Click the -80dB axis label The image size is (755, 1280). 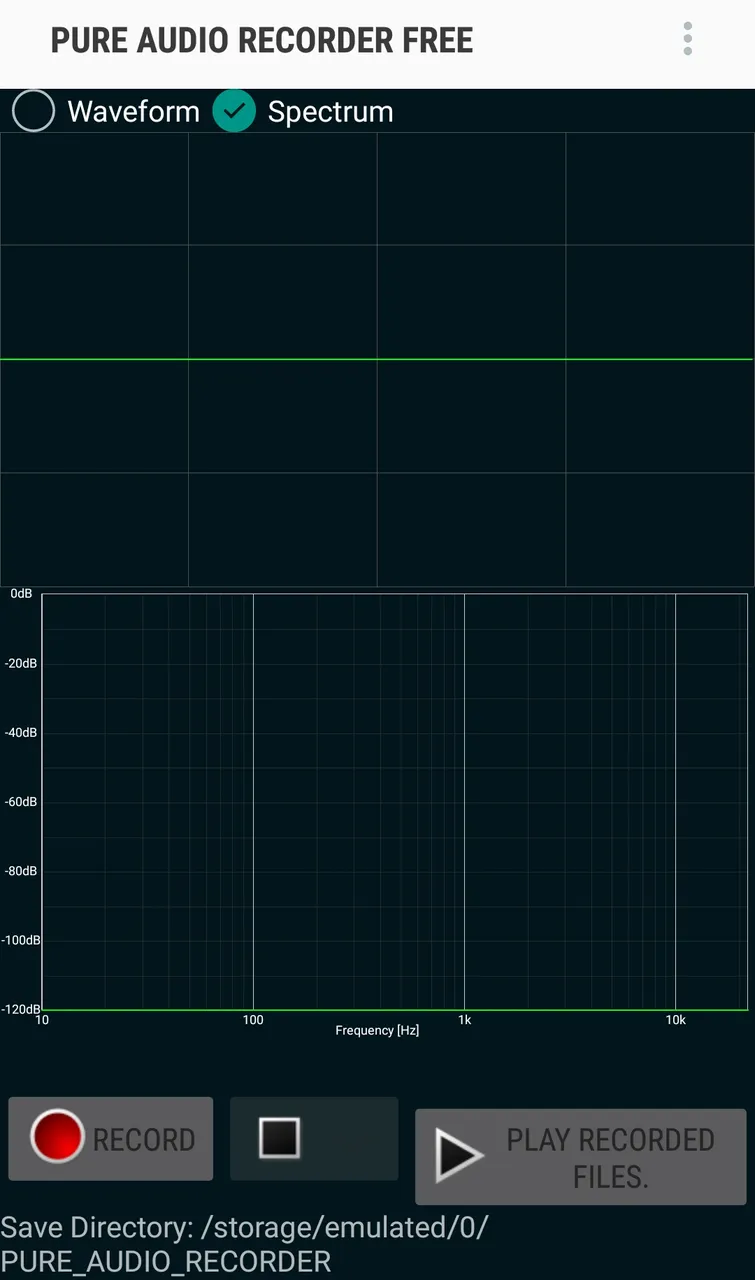click(x=20, y=871)
